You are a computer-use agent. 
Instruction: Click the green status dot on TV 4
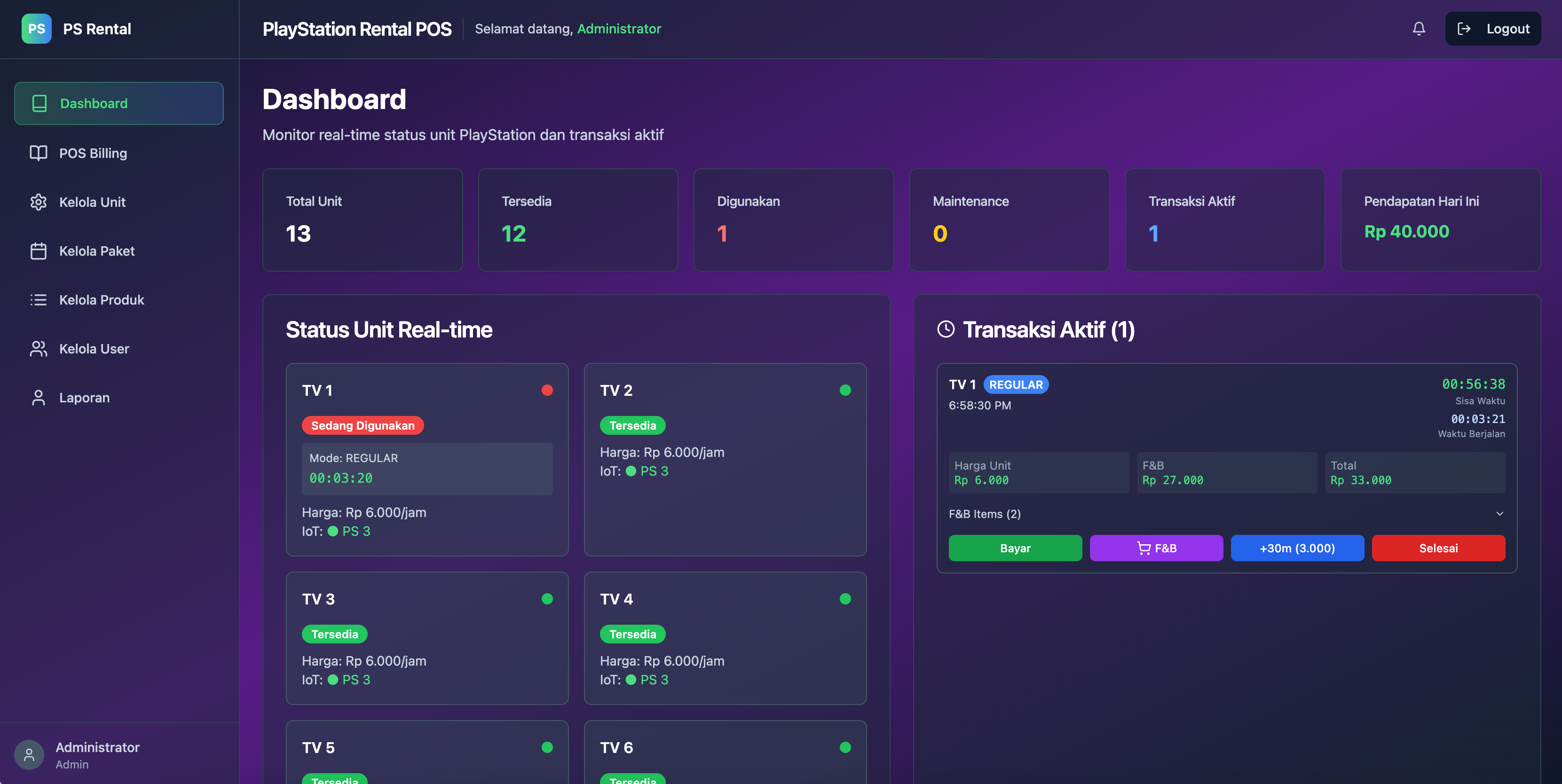click(x=845, y=598)
